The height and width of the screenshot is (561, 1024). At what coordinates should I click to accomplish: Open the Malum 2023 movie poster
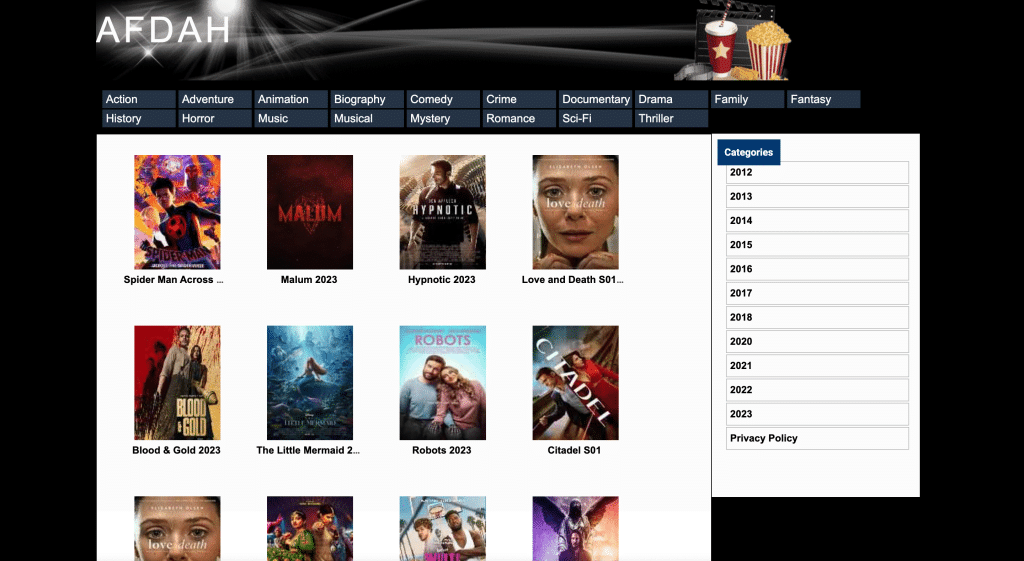(310, 212)
